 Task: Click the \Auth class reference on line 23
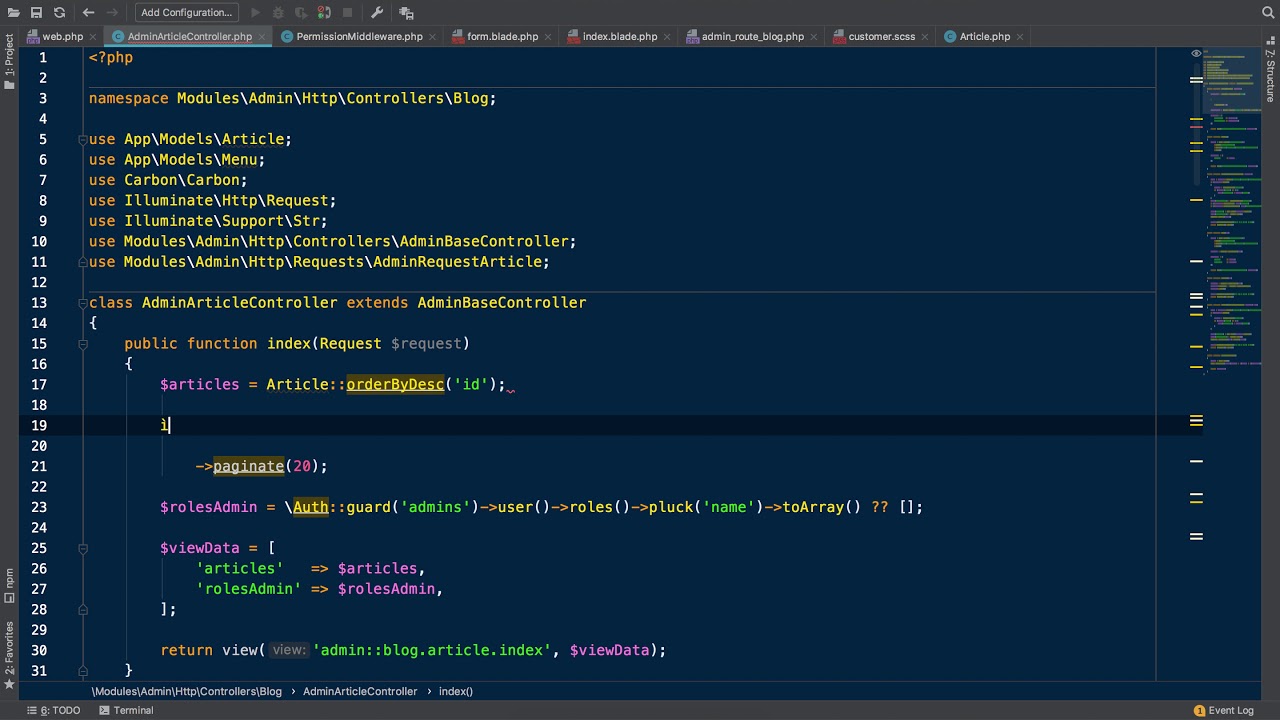pos(306,507)
